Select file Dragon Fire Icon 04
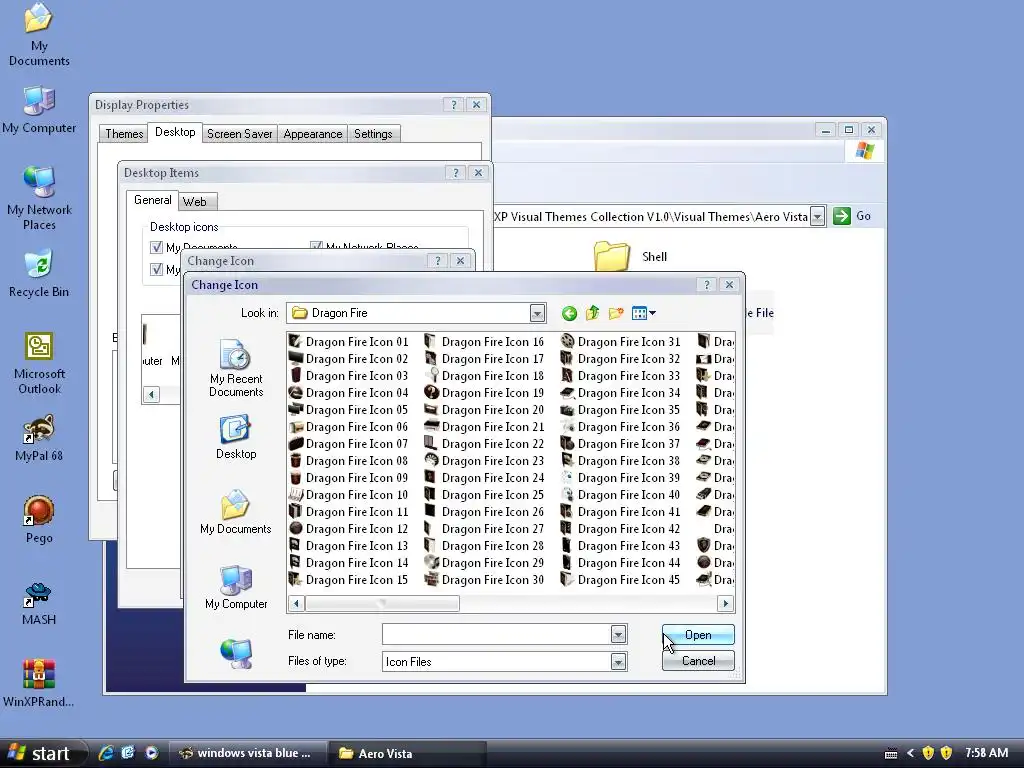 click(x=349, y=392)
